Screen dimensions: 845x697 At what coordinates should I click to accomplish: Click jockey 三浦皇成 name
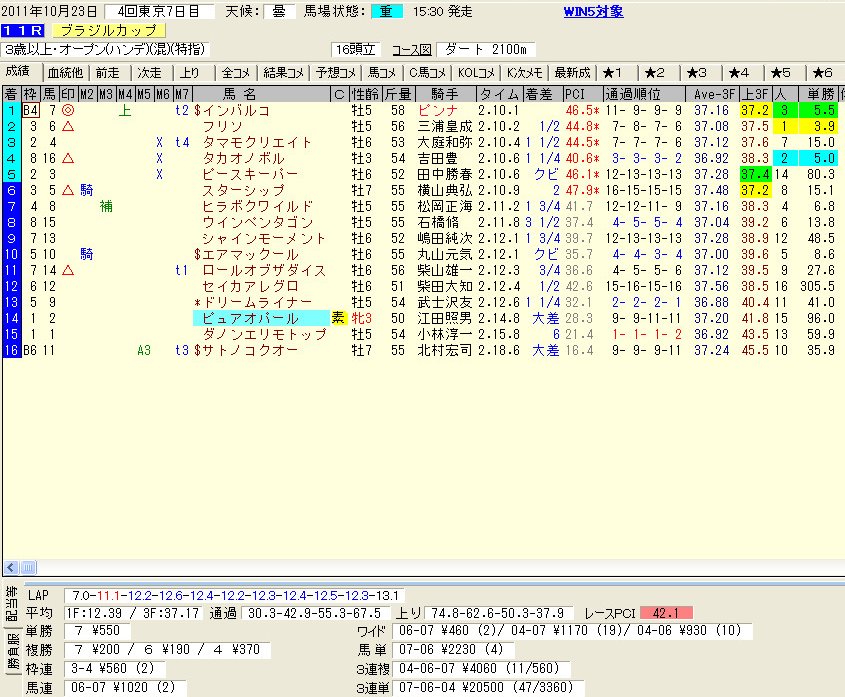pyautogui.click(x=445, y=127)
